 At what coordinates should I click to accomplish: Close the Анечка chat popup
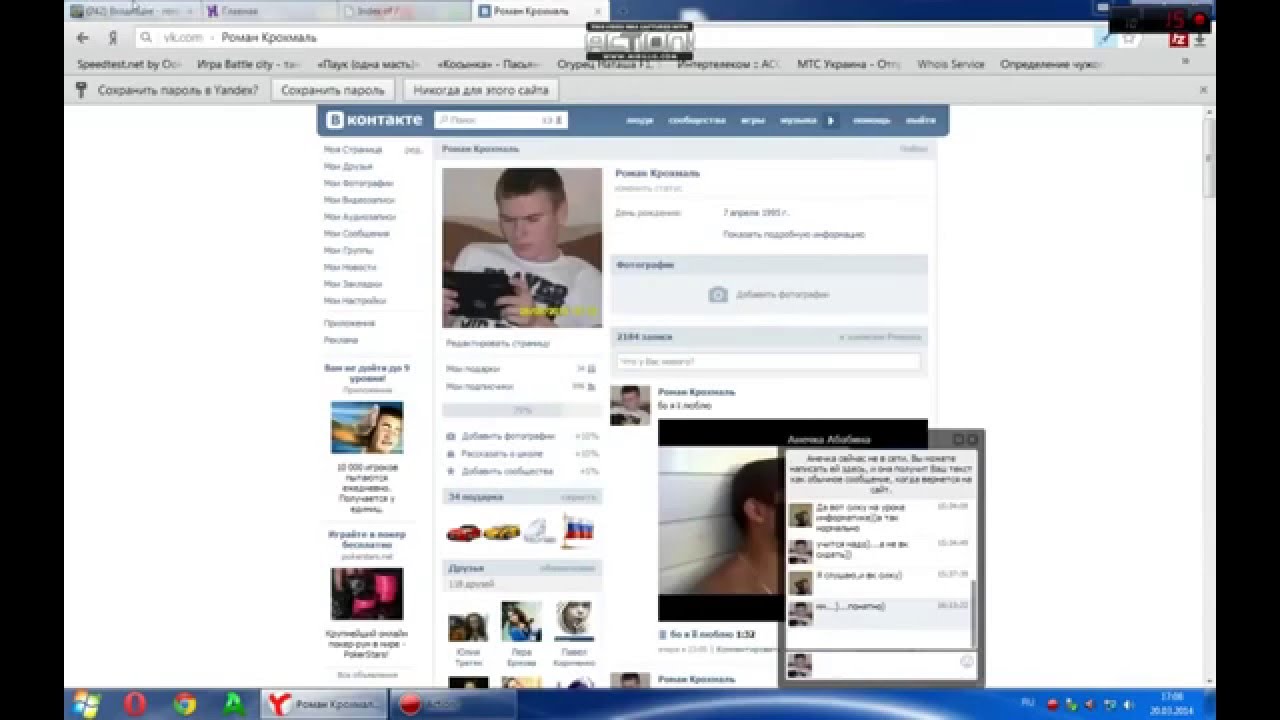point(972,439)
